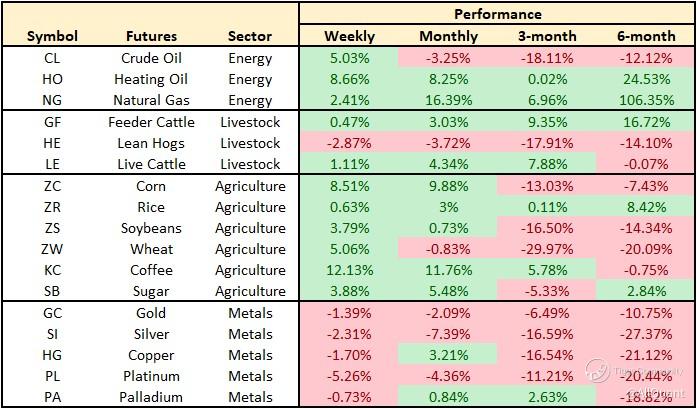697x409 pixels.
Task: Select the ZS symbol cell
Action: [x=52, y=228]
